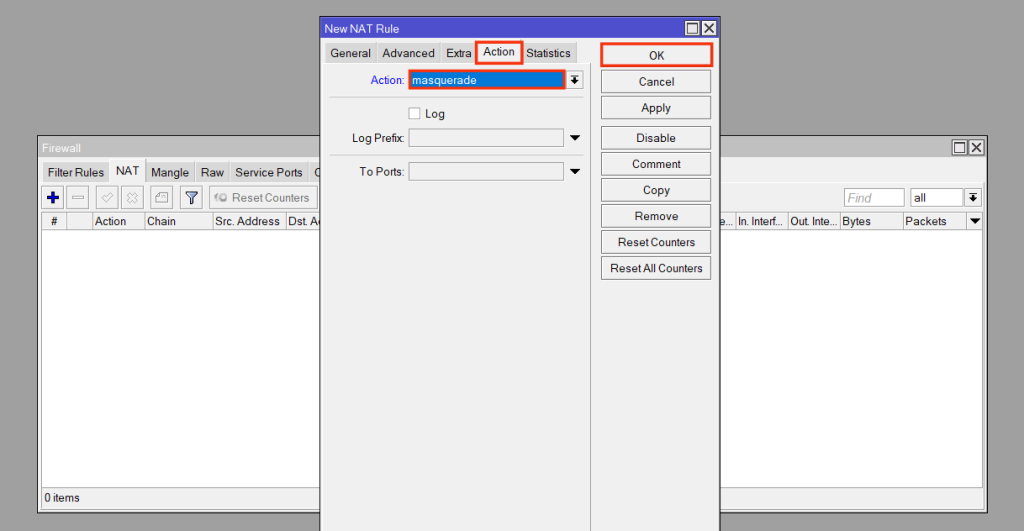
Task: Open the 'all' filter dropdown in Firewall
Action: (973, 198)
